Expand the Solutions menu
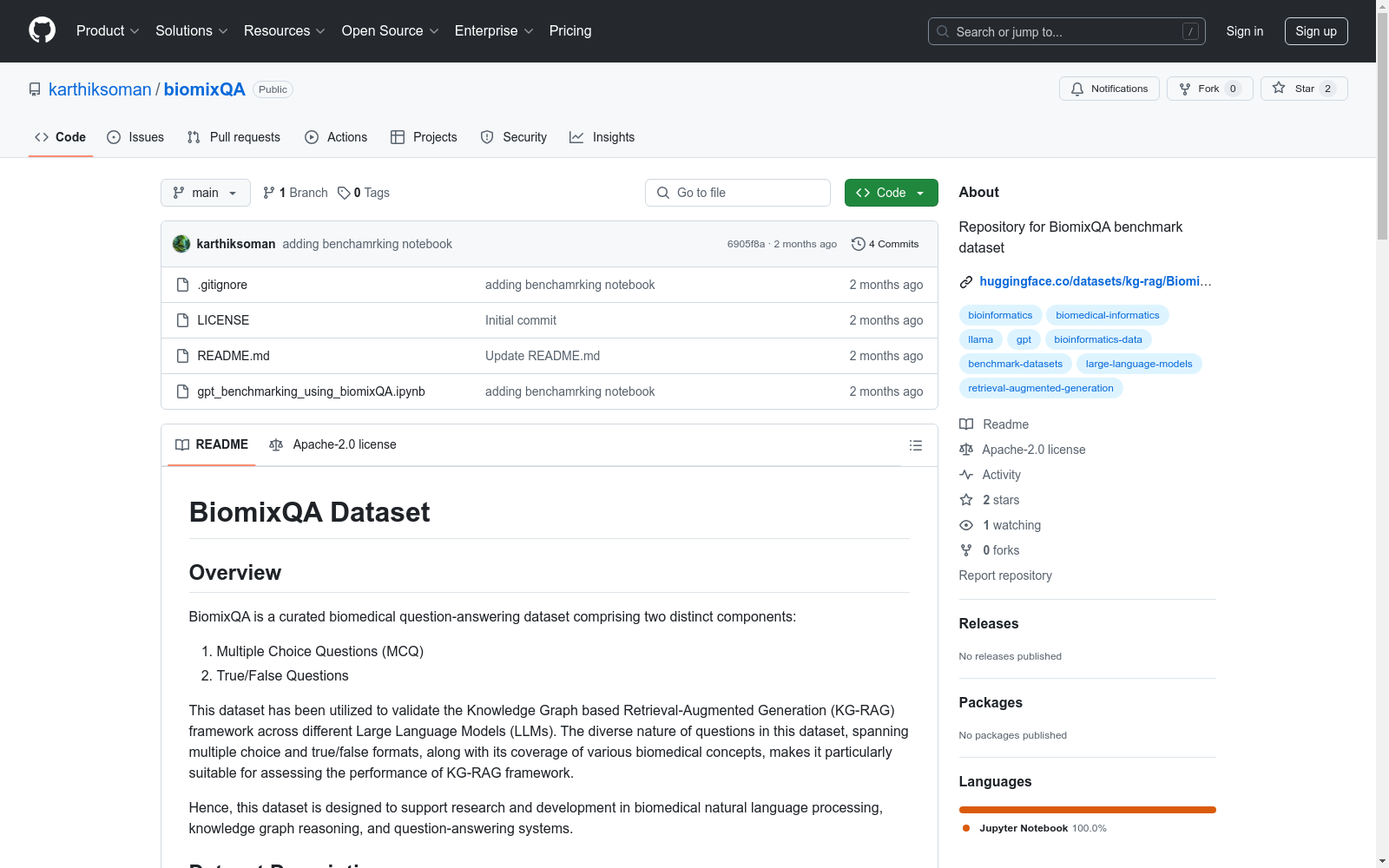 (x=192, y=31)
